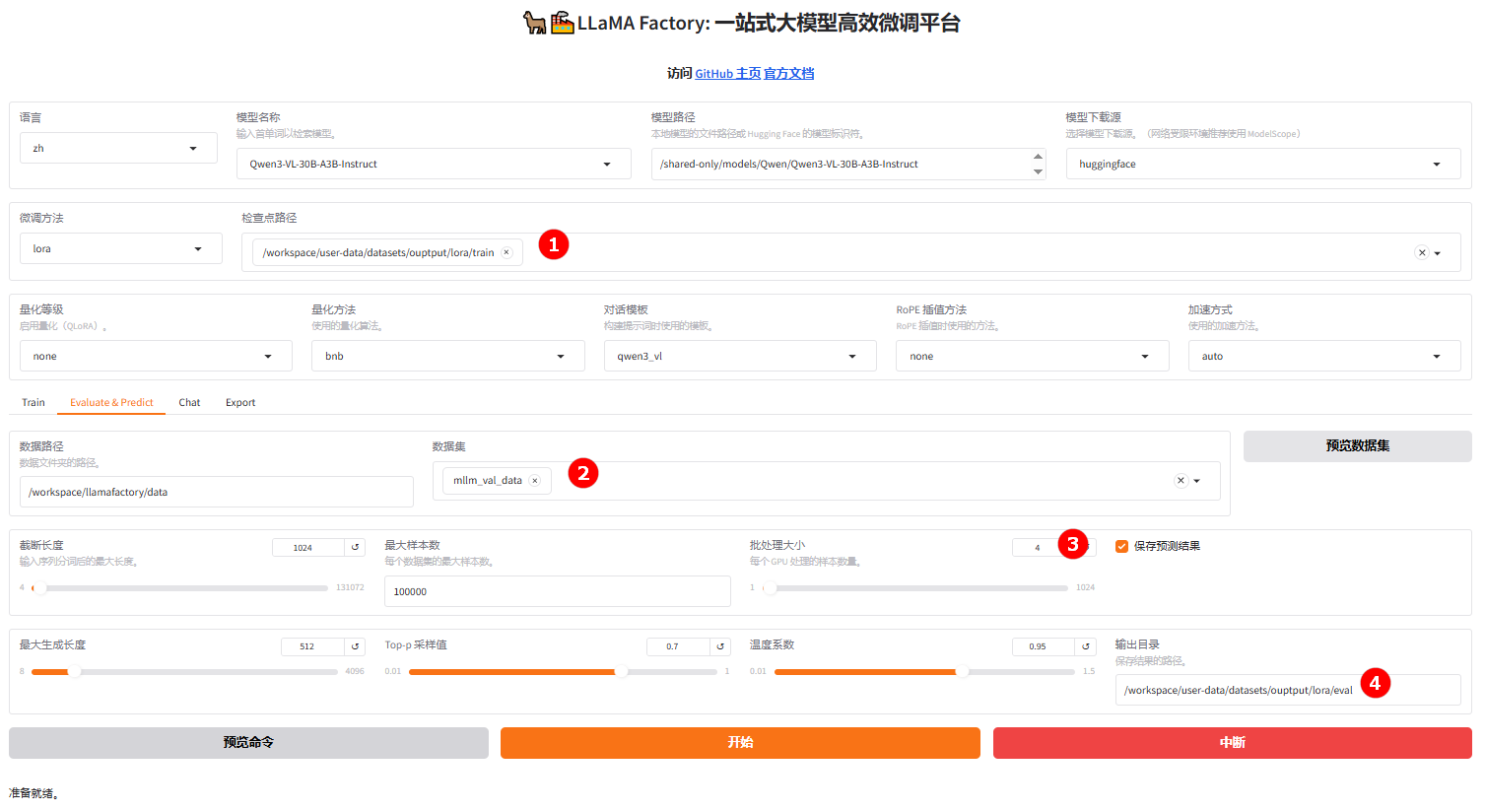
Task: Switch to the Export tab
Action: 239,402
